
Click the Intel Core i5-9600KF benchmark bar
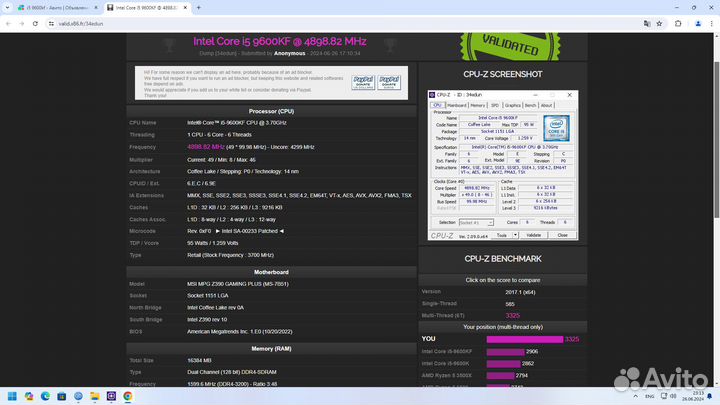tap(505, 352)
